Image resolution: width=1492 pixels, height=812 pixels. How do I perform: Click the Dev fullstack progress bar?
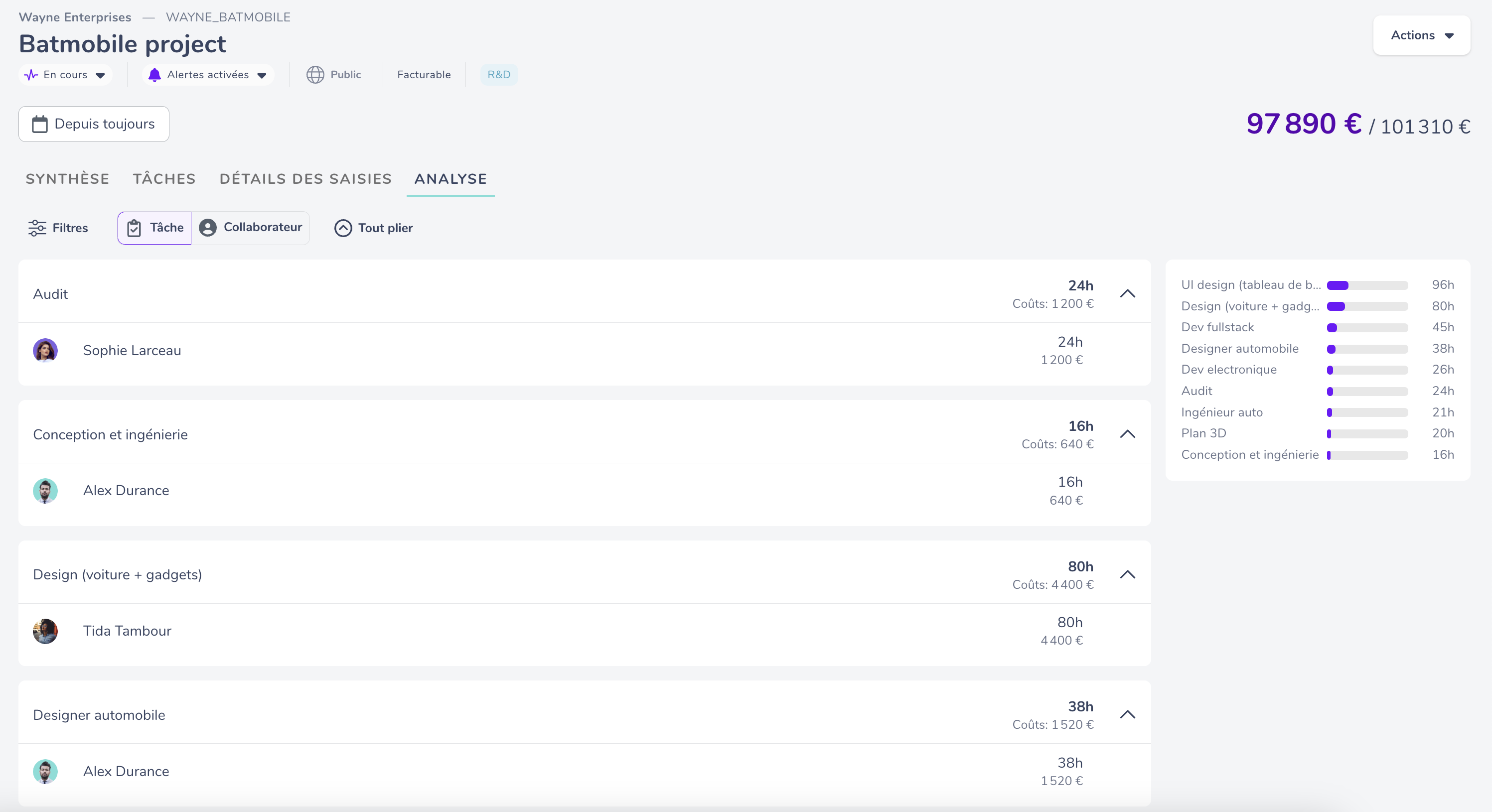(1367, 327)
